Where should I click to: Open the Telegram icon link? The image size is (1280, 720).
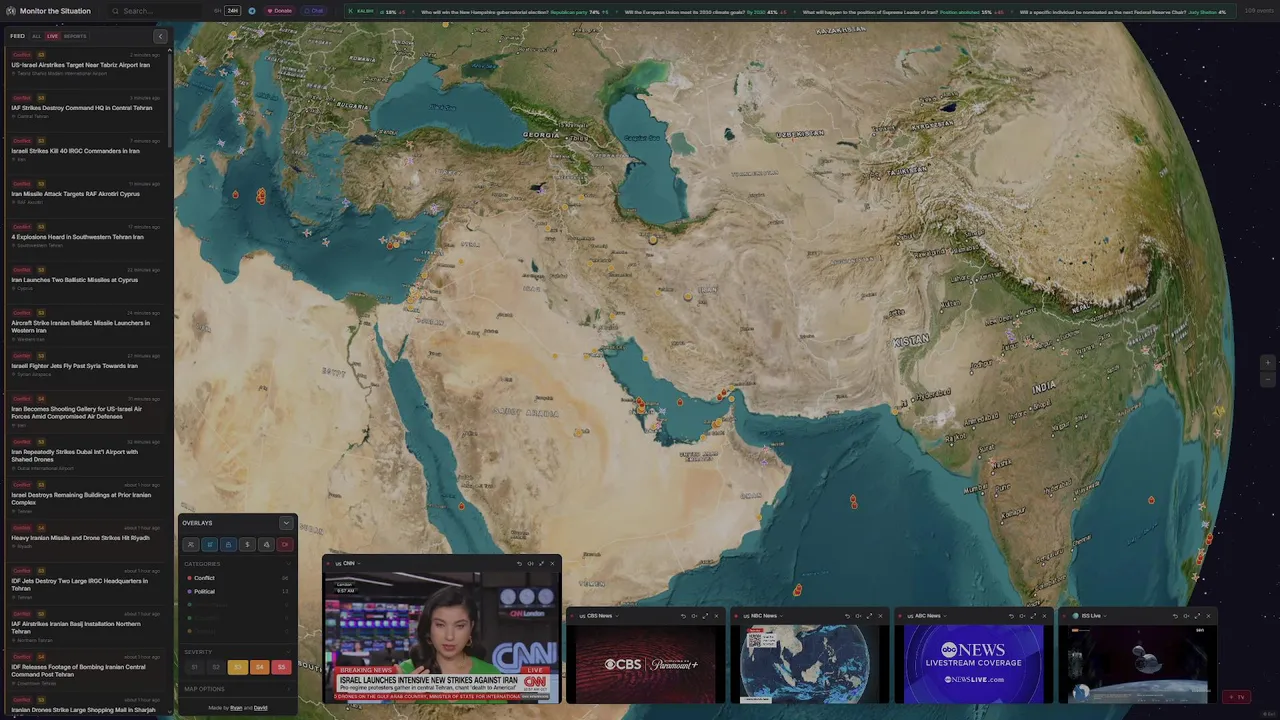tap(251, 11)
